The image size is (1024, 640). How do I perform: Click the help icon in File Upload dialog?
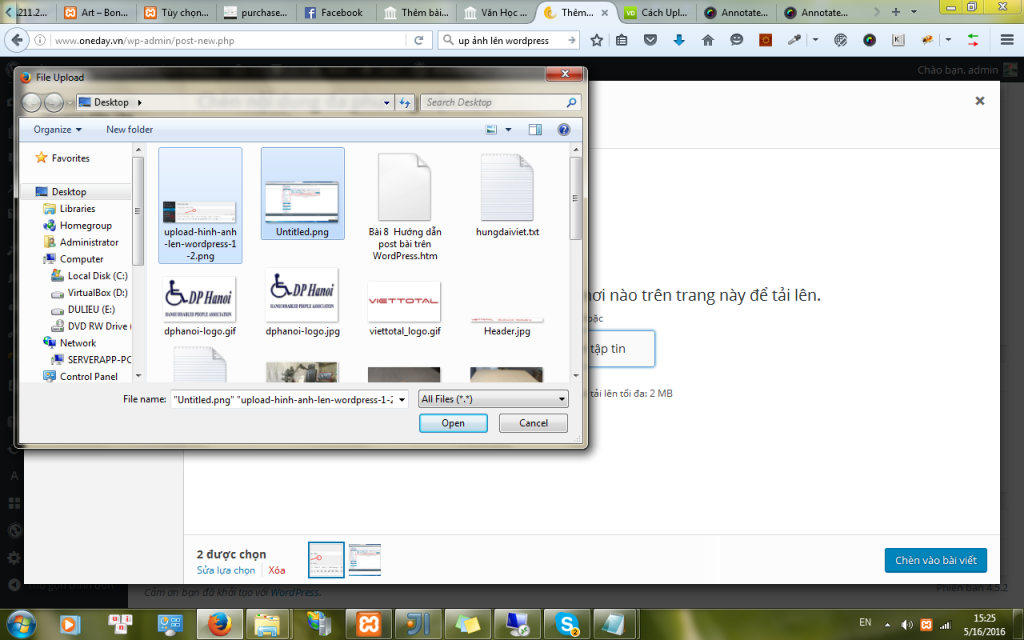tap(564, 129)
